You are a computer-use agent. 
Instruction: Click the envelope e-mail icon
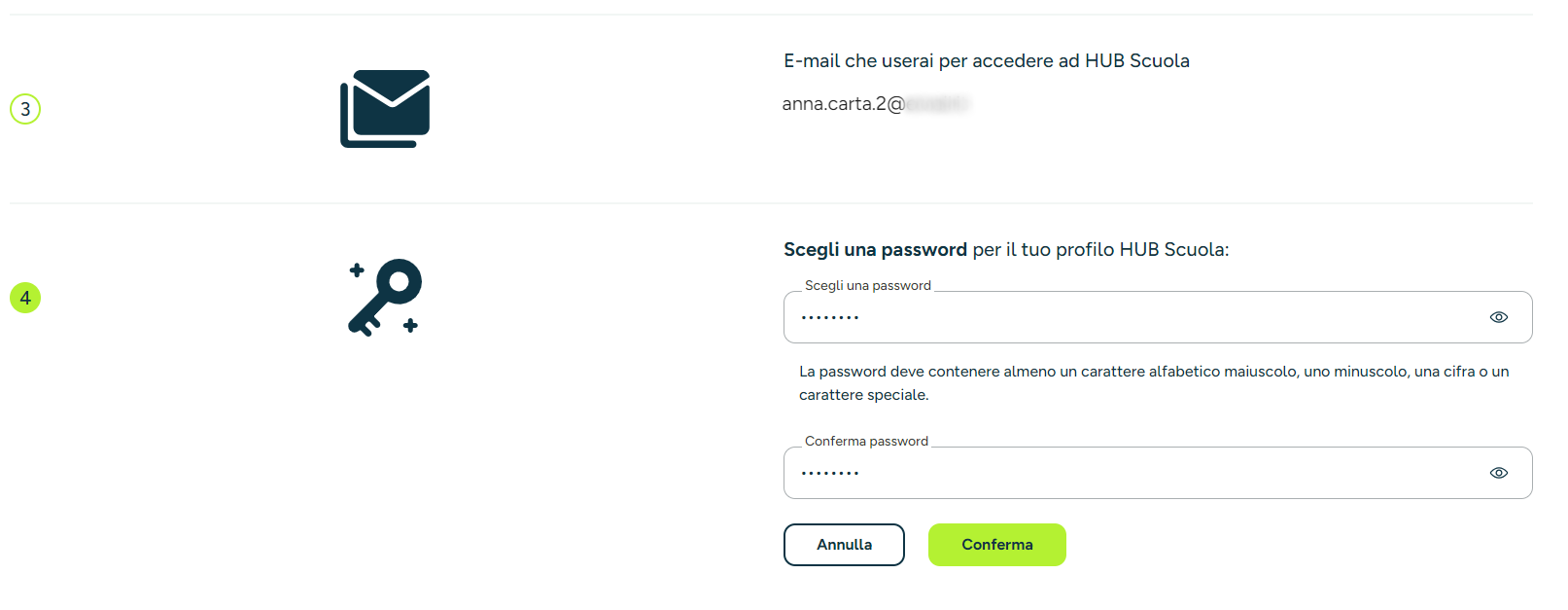click(x=385, y=108)
